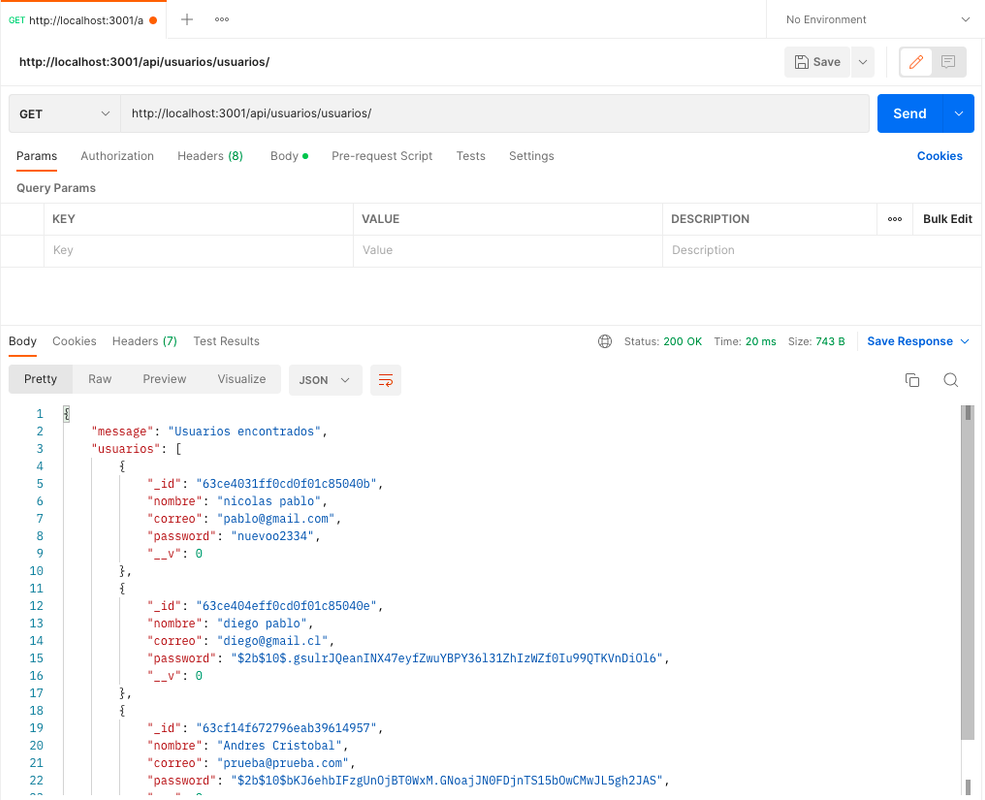Click the "nuevoo2334" password value
The height and width of the screenshot is (800, 985).
click(x=272, y=536)
